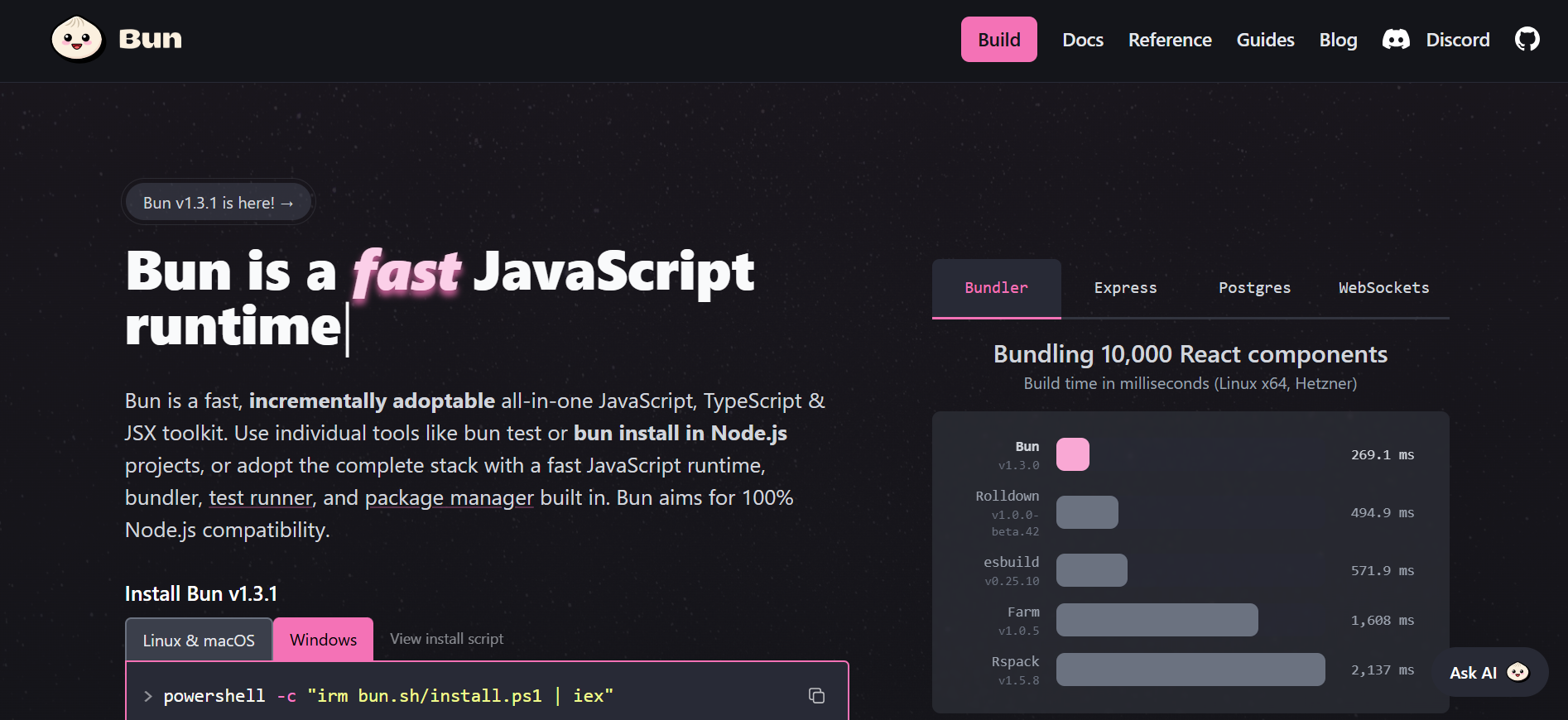Click the '1,608 ms' value
Viewport: 1568px width, 720px height.
coord(1383,621)
